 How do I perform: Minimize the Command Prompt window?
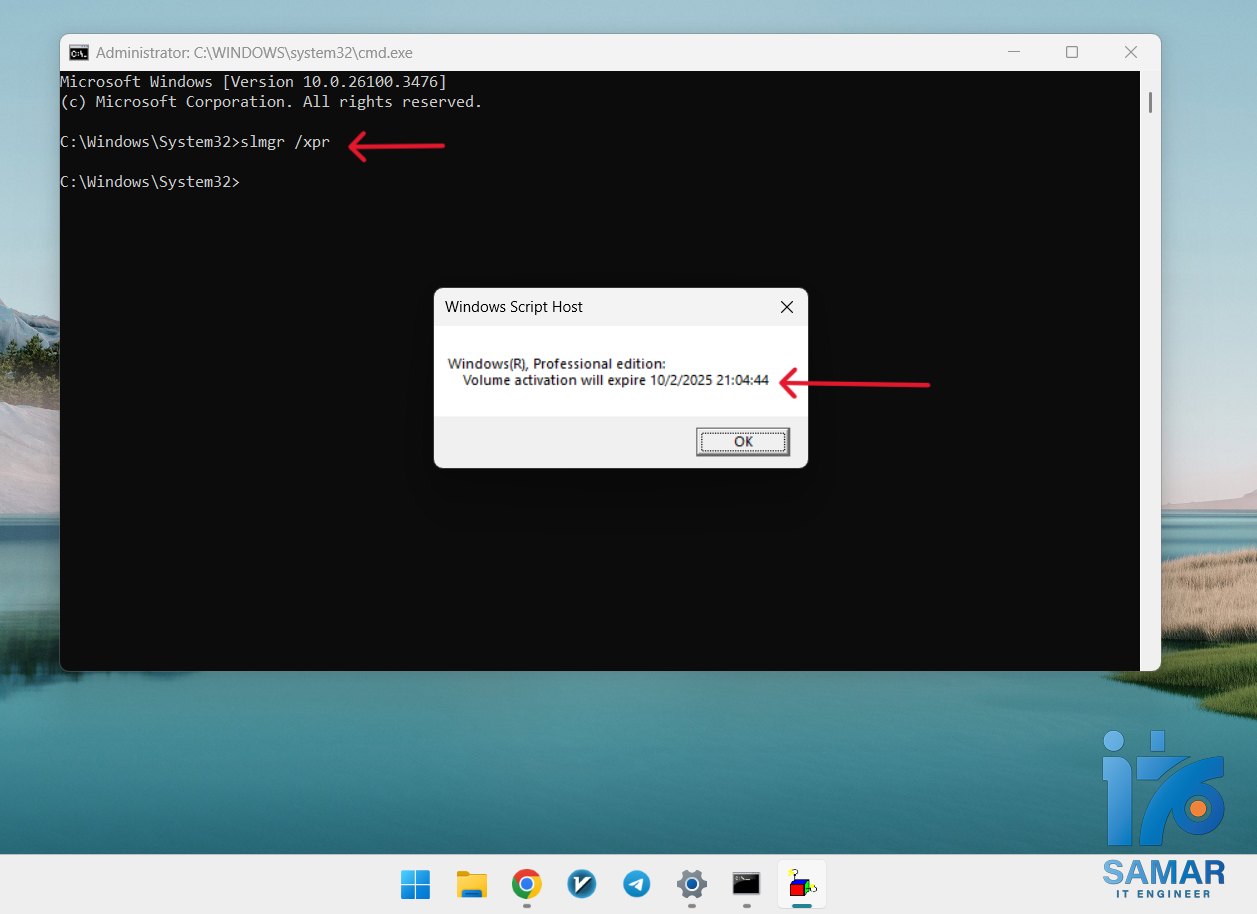tap(1012, 52)
